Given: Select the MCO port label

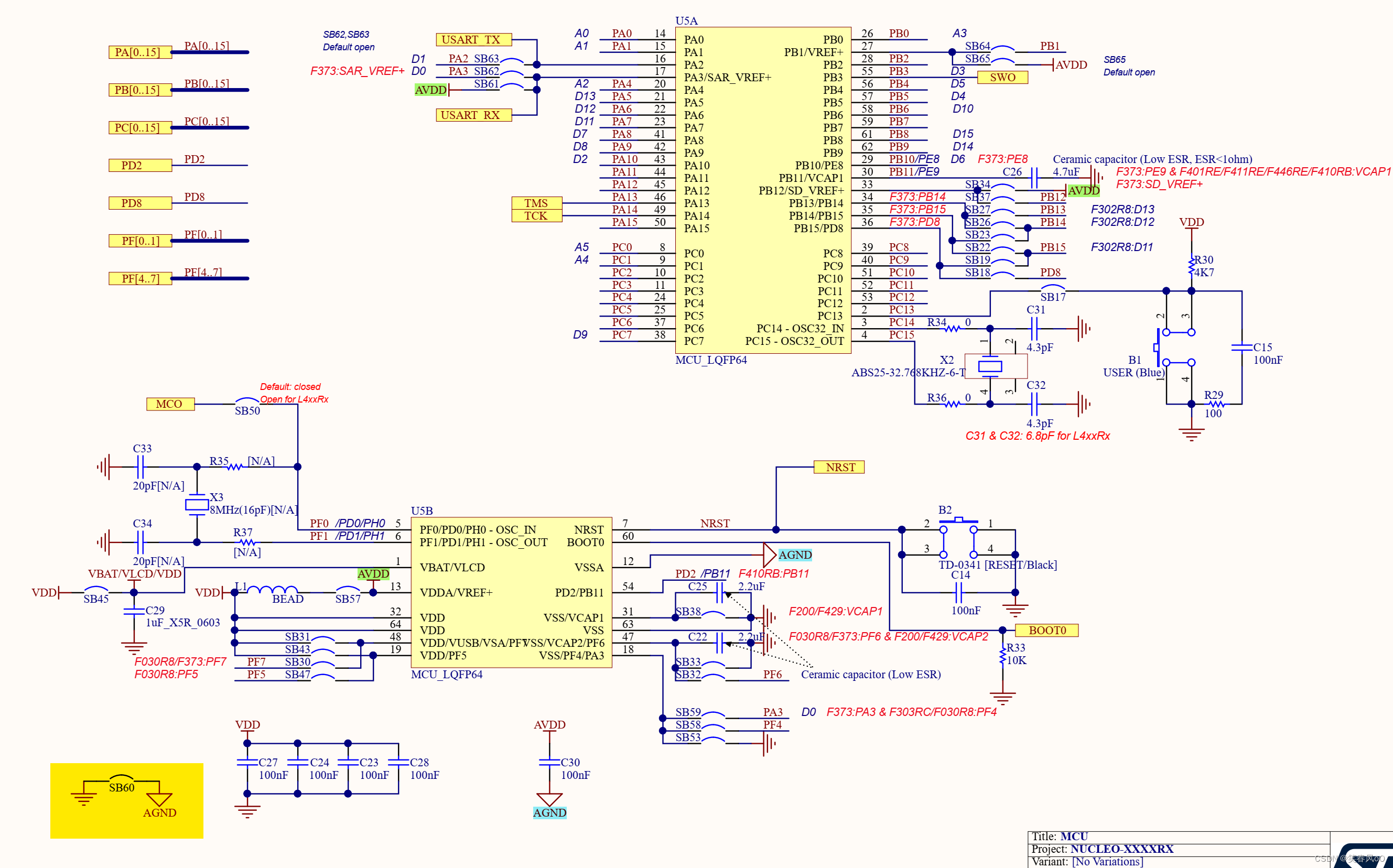Looking at the screenshot, I should point(170,404).
